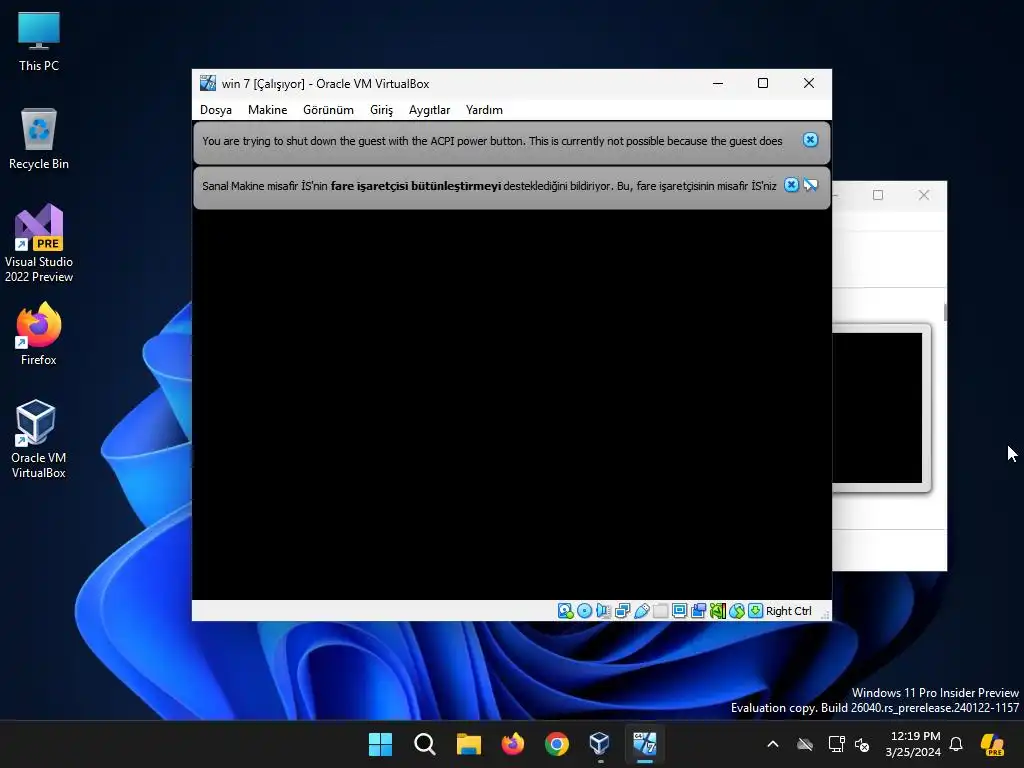Open the Yardım menu
Viewport: 1024px width, 768px height.
(x=484, y=110)
